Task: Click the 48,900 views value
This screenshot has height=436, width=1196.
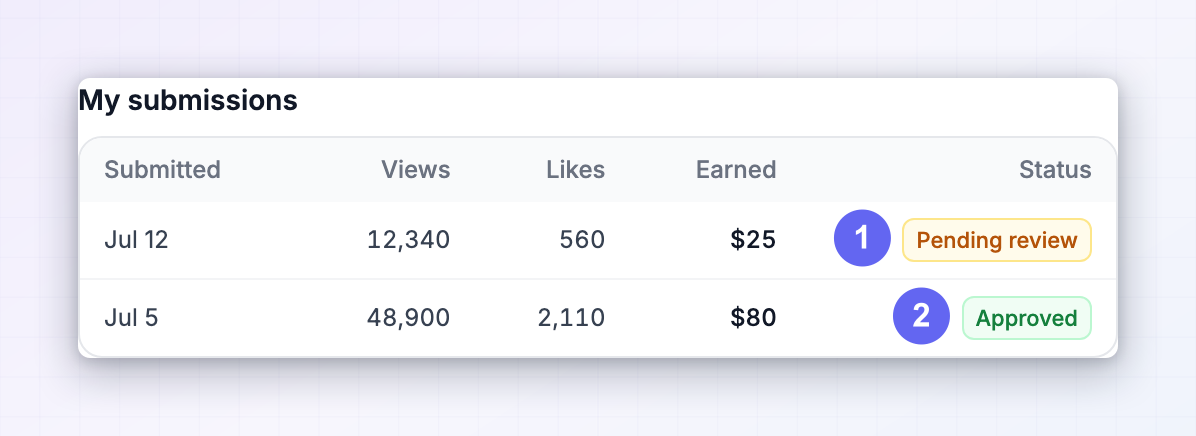Action: [409, 318]
